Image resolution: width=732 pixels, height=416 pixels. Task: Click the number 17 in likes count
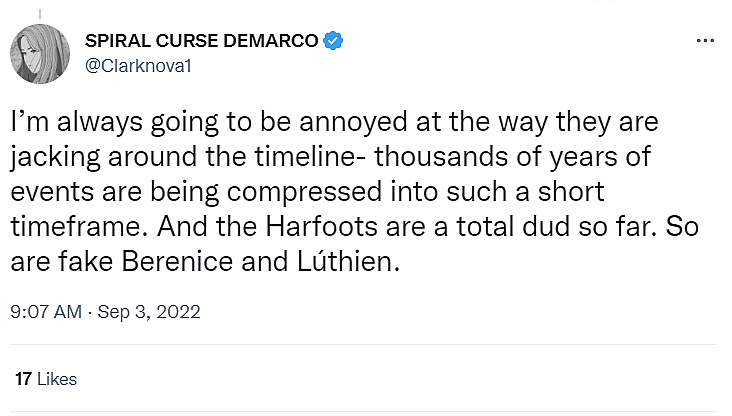tap(23, 379)
